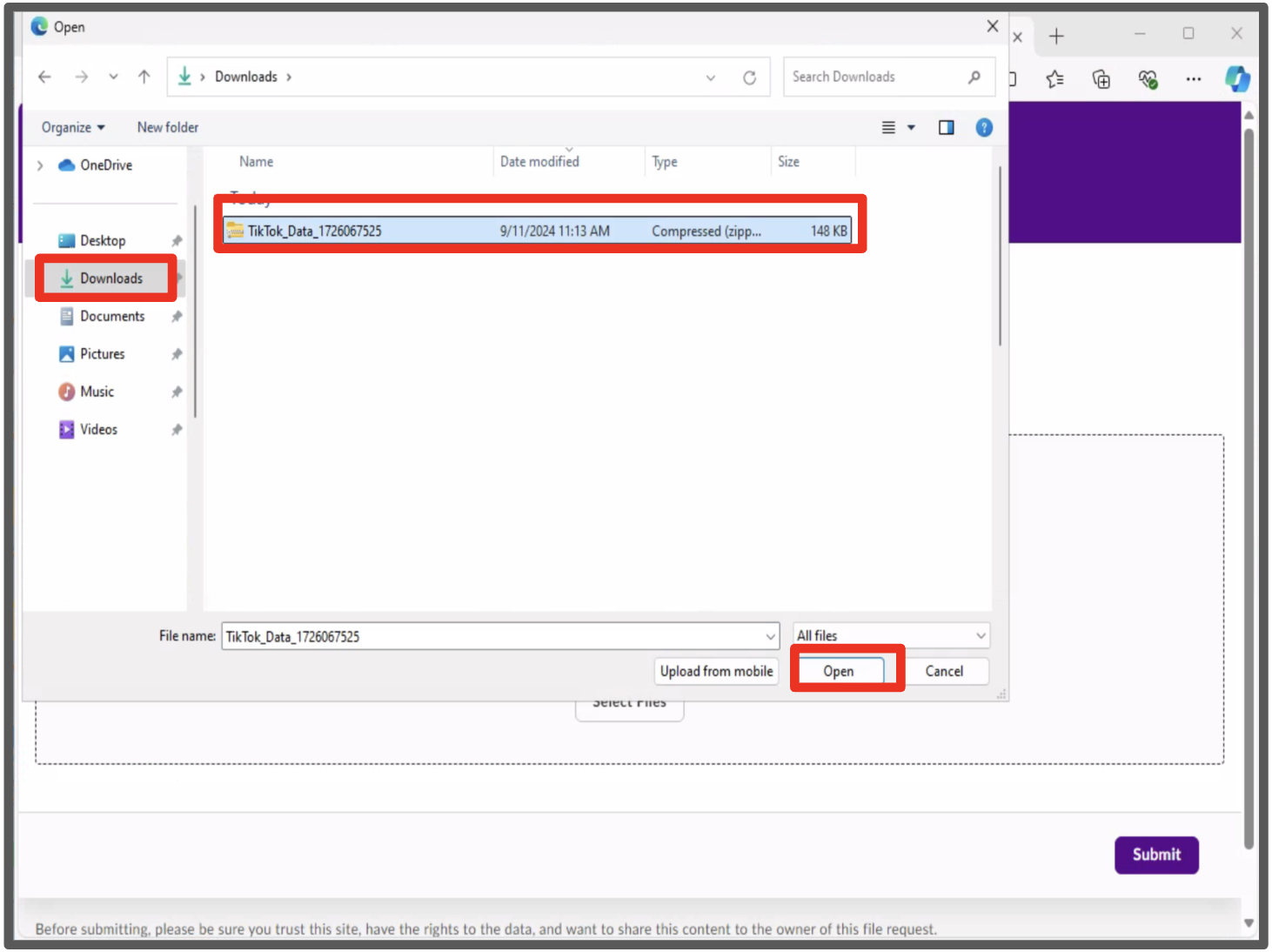Viewport: 1272px width, 952px height.
Task: Select Documents in the navigation pane
Action: click(x=102, y=316)
